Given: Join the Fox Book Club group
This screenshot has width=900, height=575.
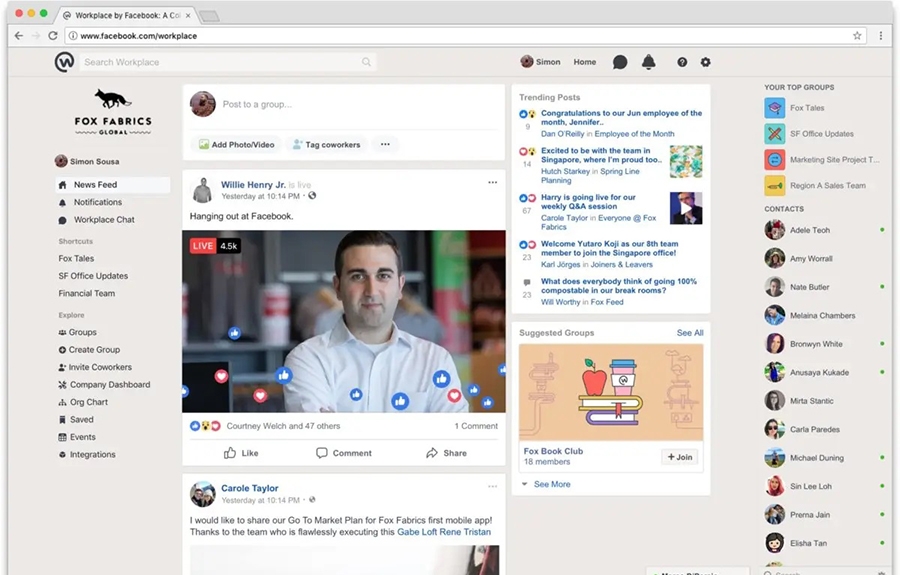Looking at the screenshot, I should pyautogui.click(x=680, y=457).
